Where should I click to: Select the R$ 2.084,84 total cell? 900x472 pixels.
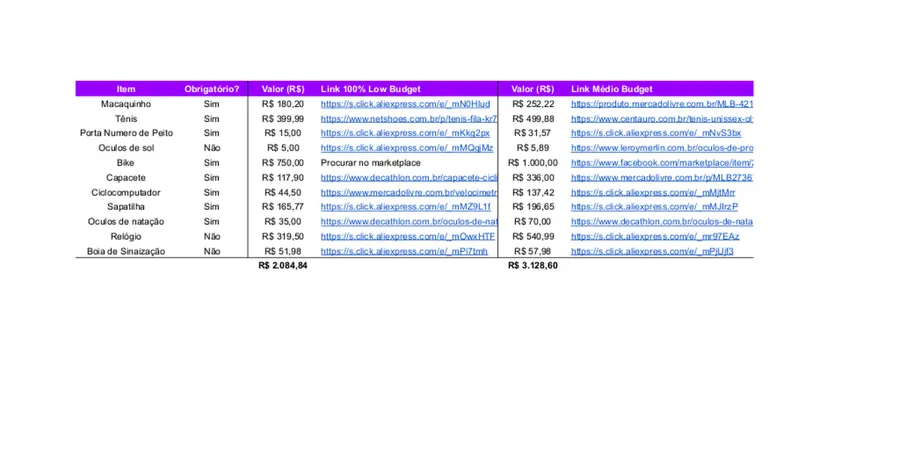click(282, 265)
